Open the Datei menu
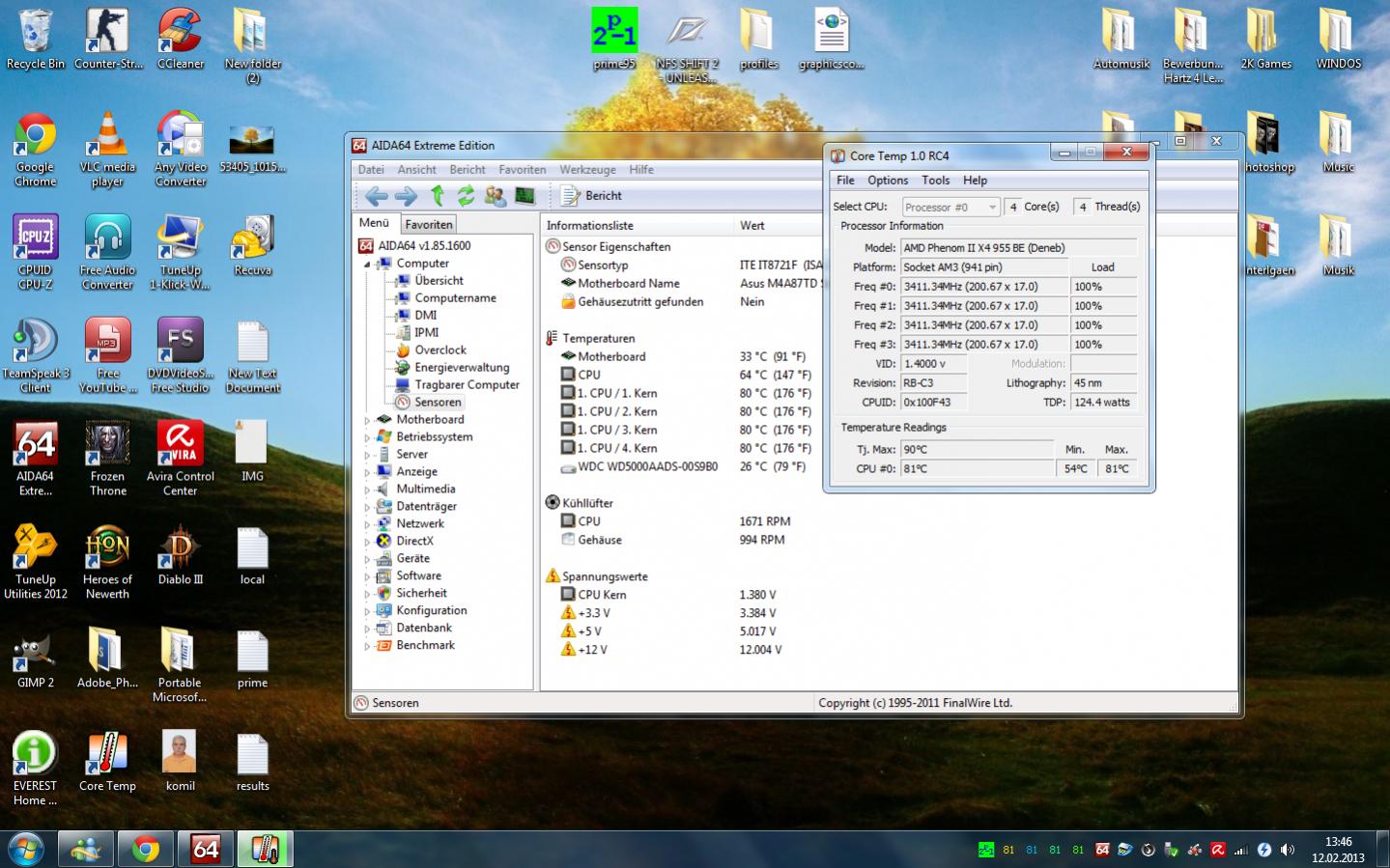Screen dimensions: 1390x868 (371, 170)
